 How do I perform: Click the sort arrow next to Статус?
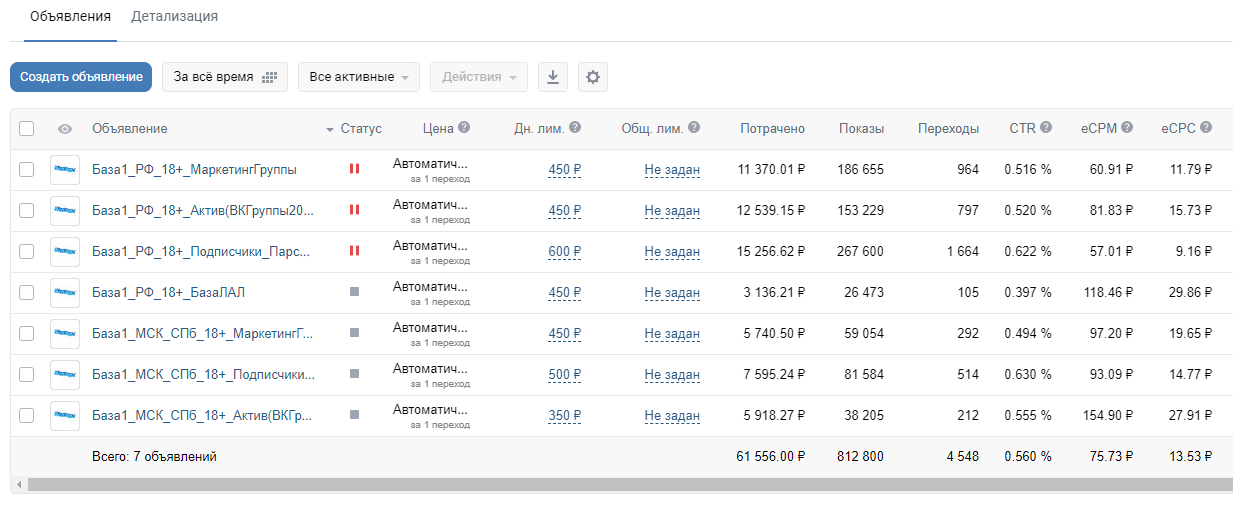pyautogui.click(x=330, y=130)
